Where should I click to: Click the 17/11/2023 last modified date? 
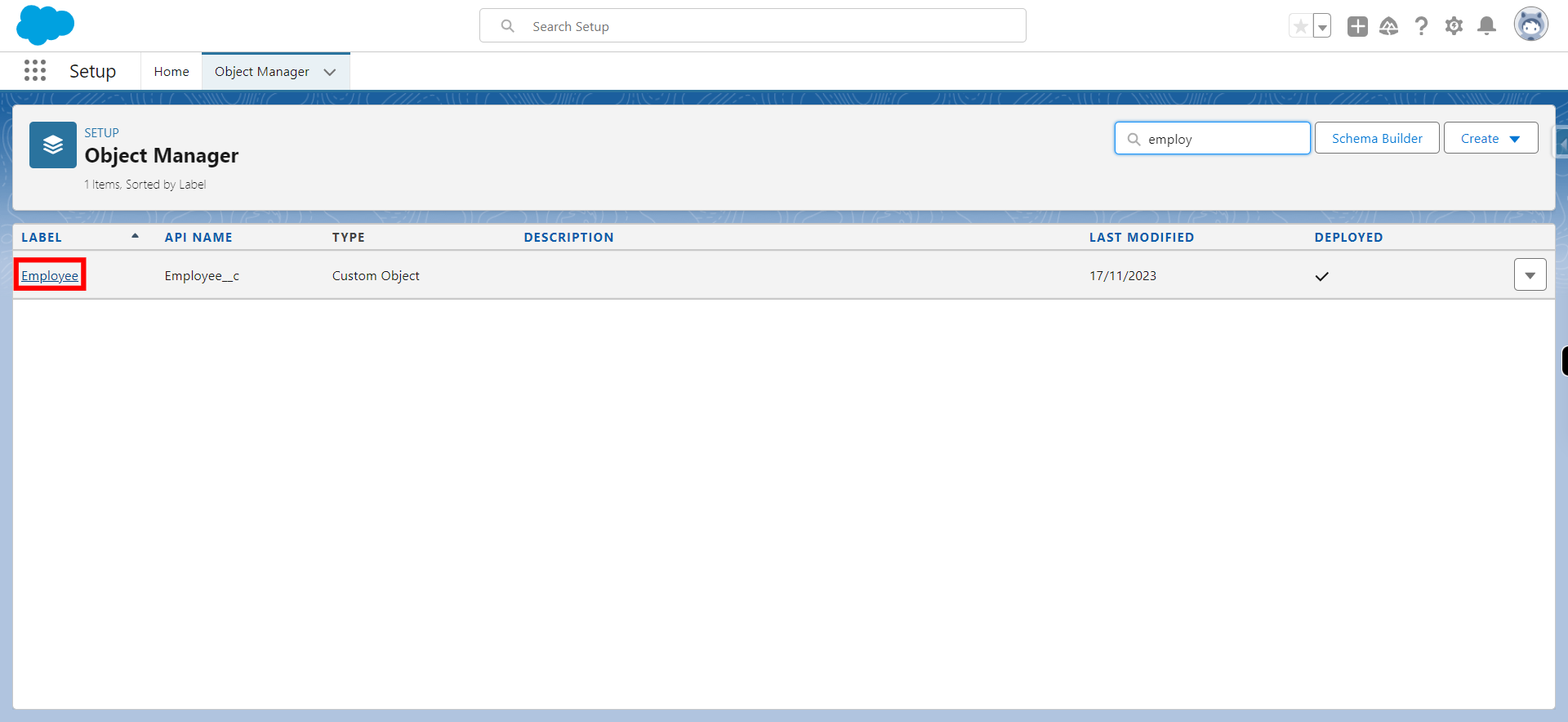tap(1123, 276)
